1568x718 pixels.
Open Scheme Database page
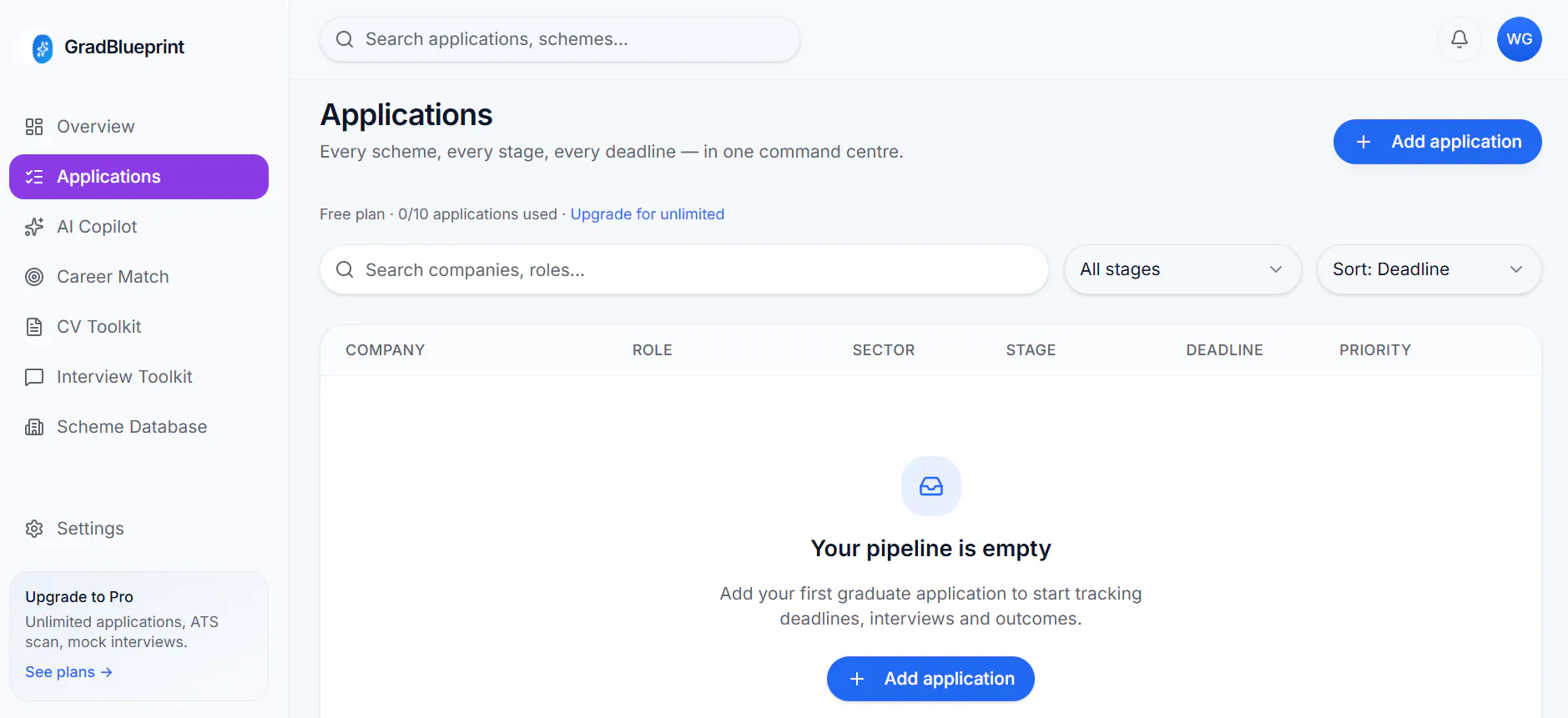139,427
